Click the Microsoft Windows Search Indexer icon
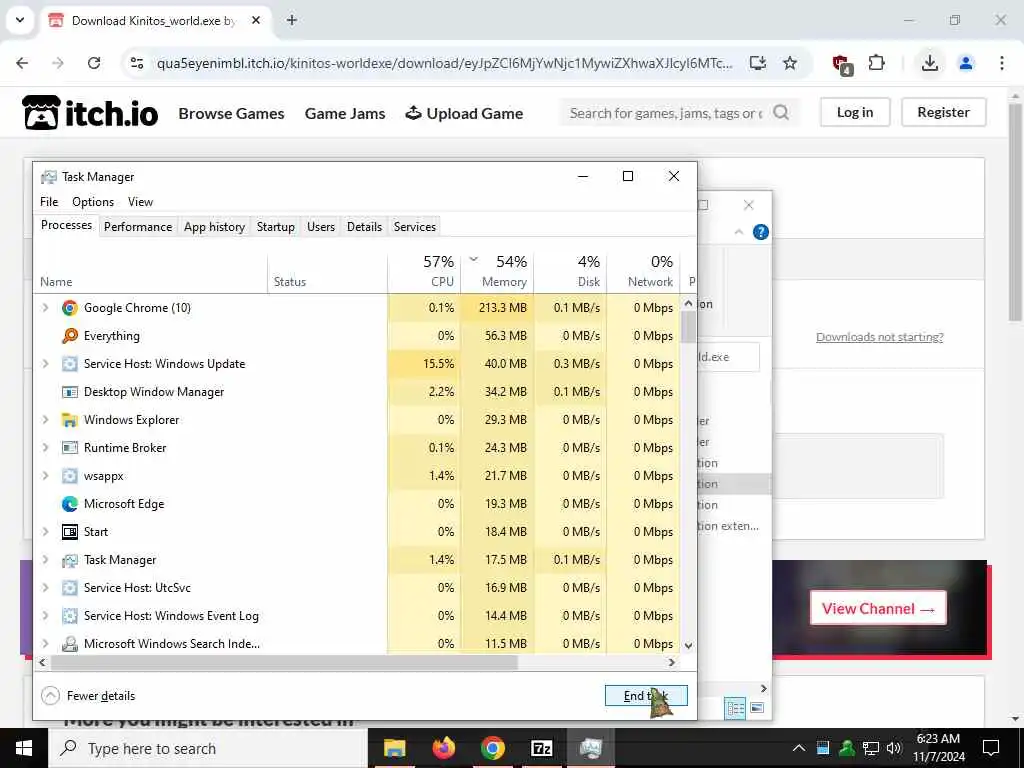 pos(70,644)
